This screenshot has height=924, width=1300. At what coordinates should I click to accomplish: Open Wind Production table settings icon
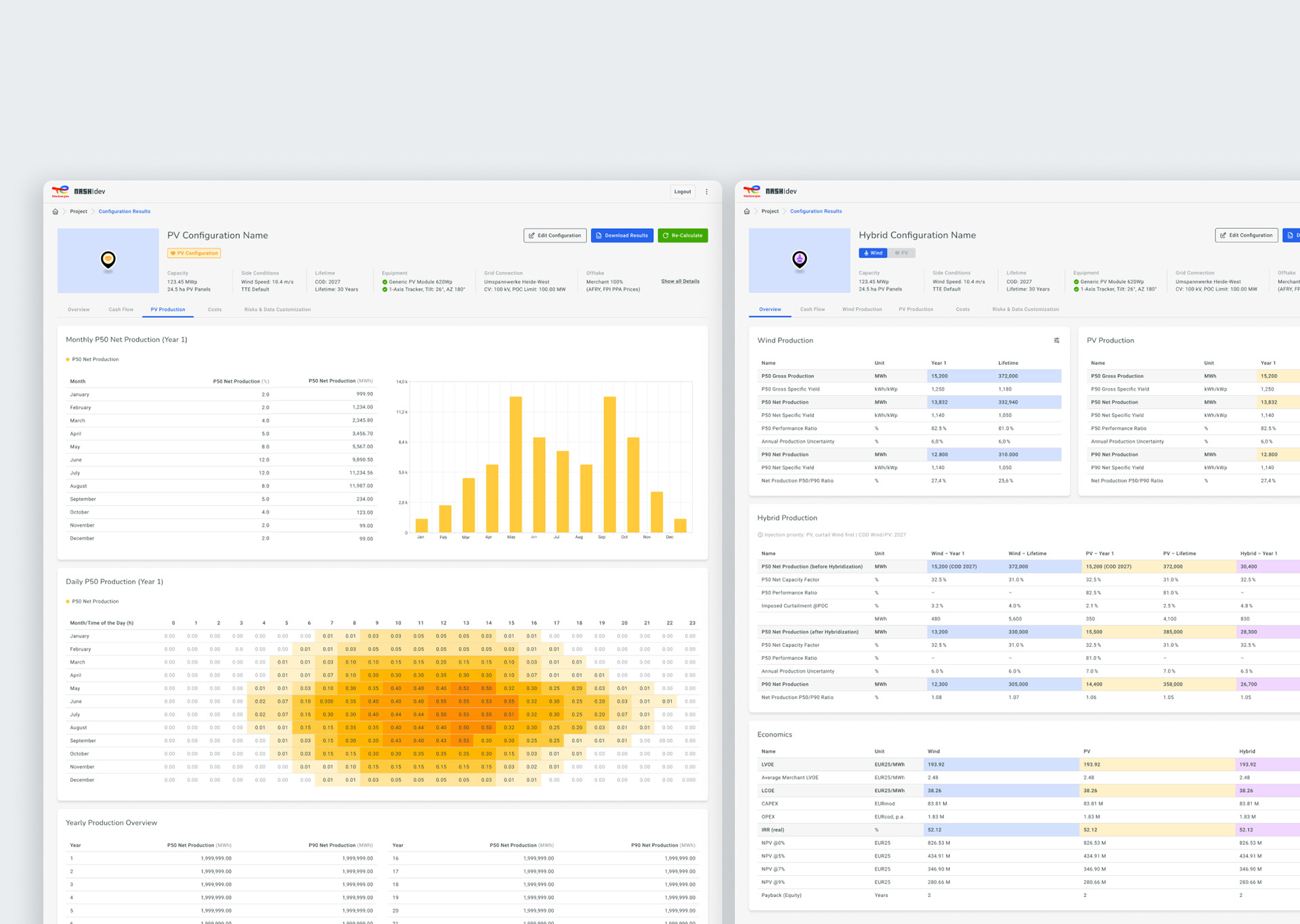[x=1056, y=340]
